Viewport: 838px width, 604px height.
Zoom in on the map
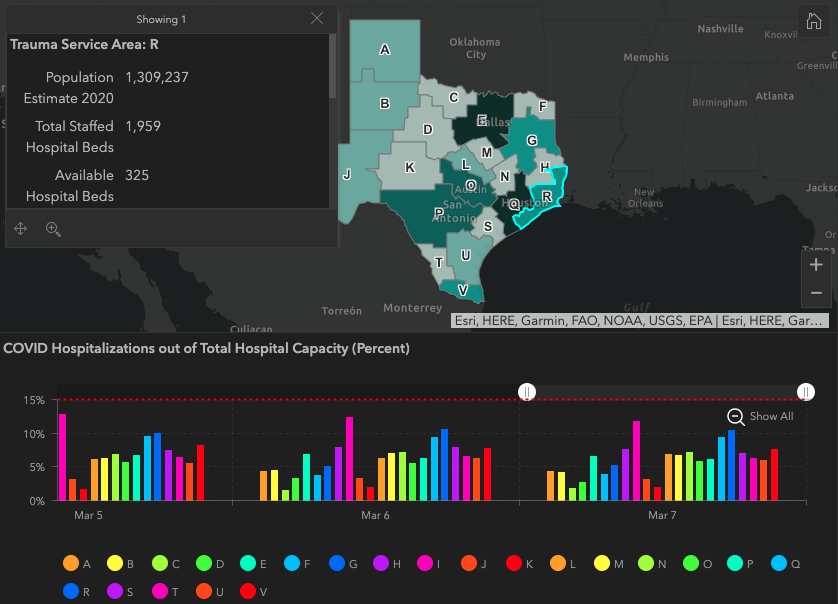tap(816, 265)
